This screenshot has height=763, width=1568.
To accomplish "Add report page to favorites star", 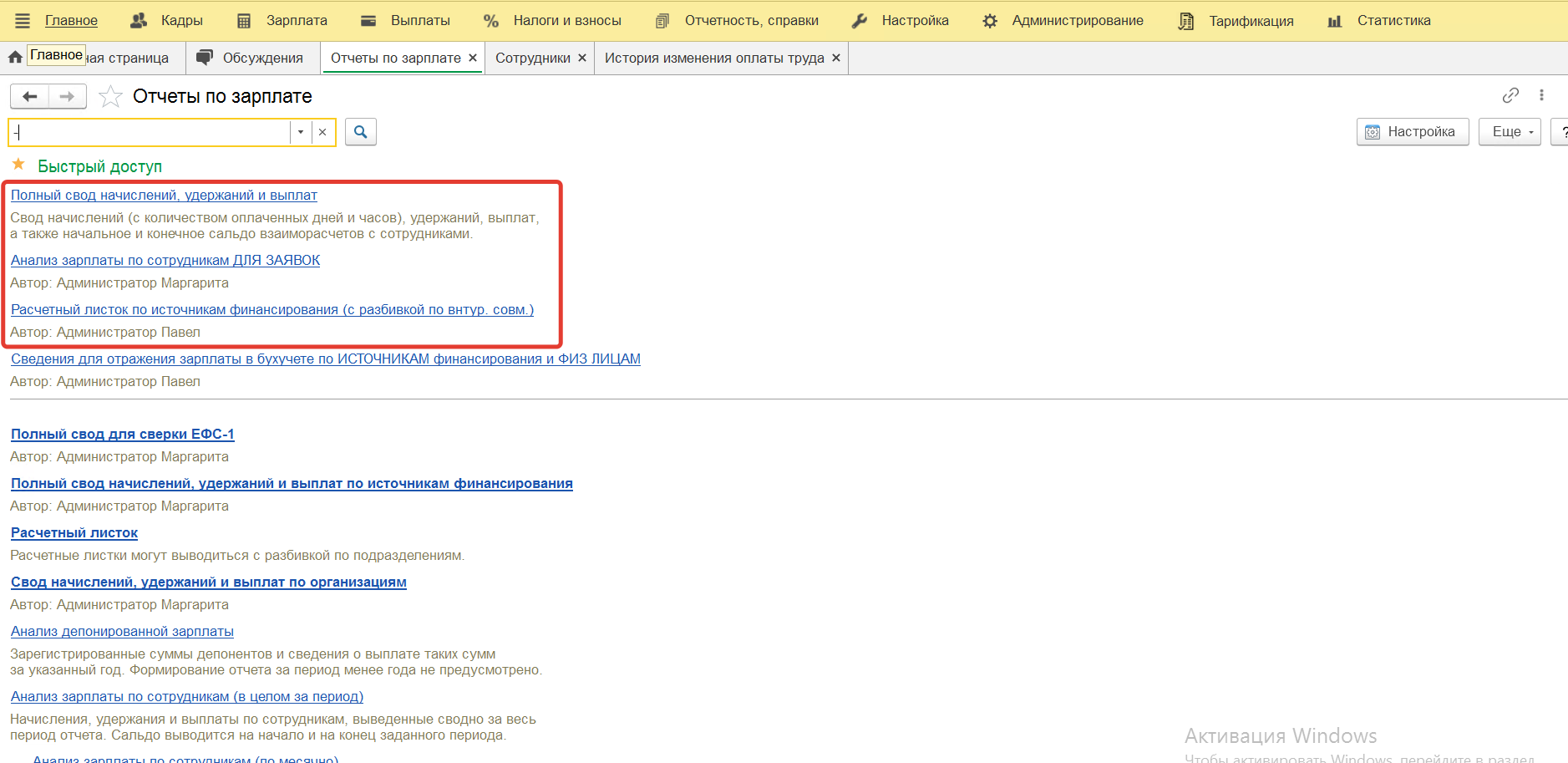I will pos(110,97).
